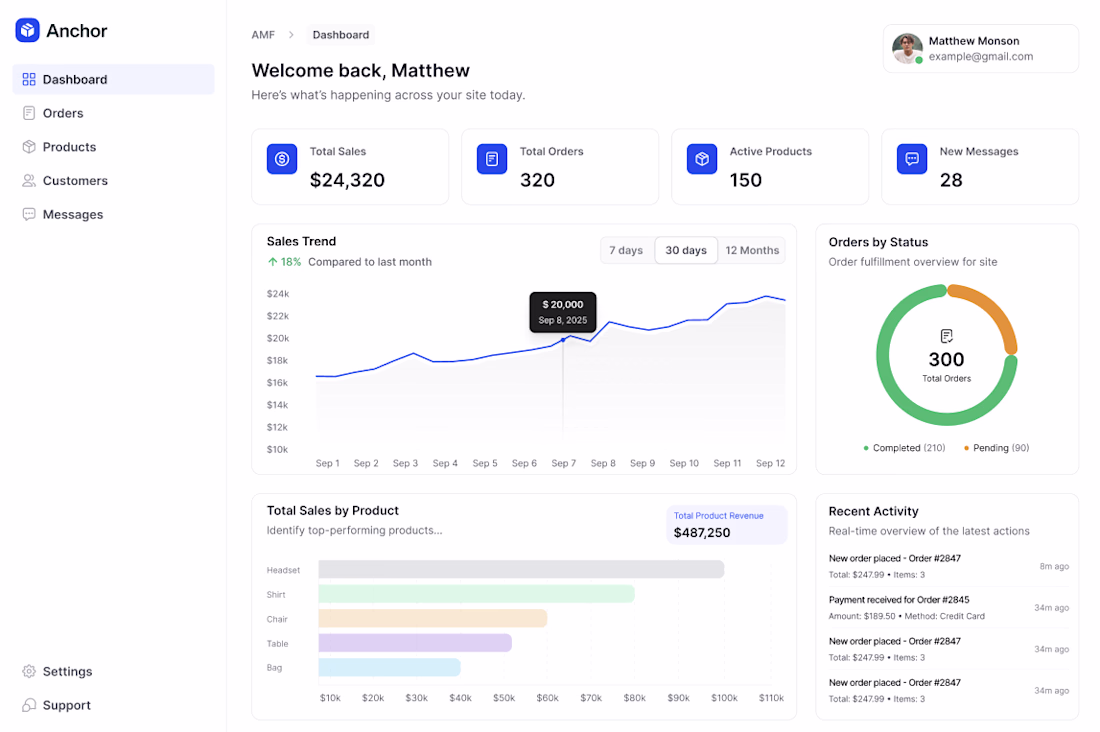Click the Orders by Status heading
This screenshot has height=732, width=1100.
click(x=878, y=242)
